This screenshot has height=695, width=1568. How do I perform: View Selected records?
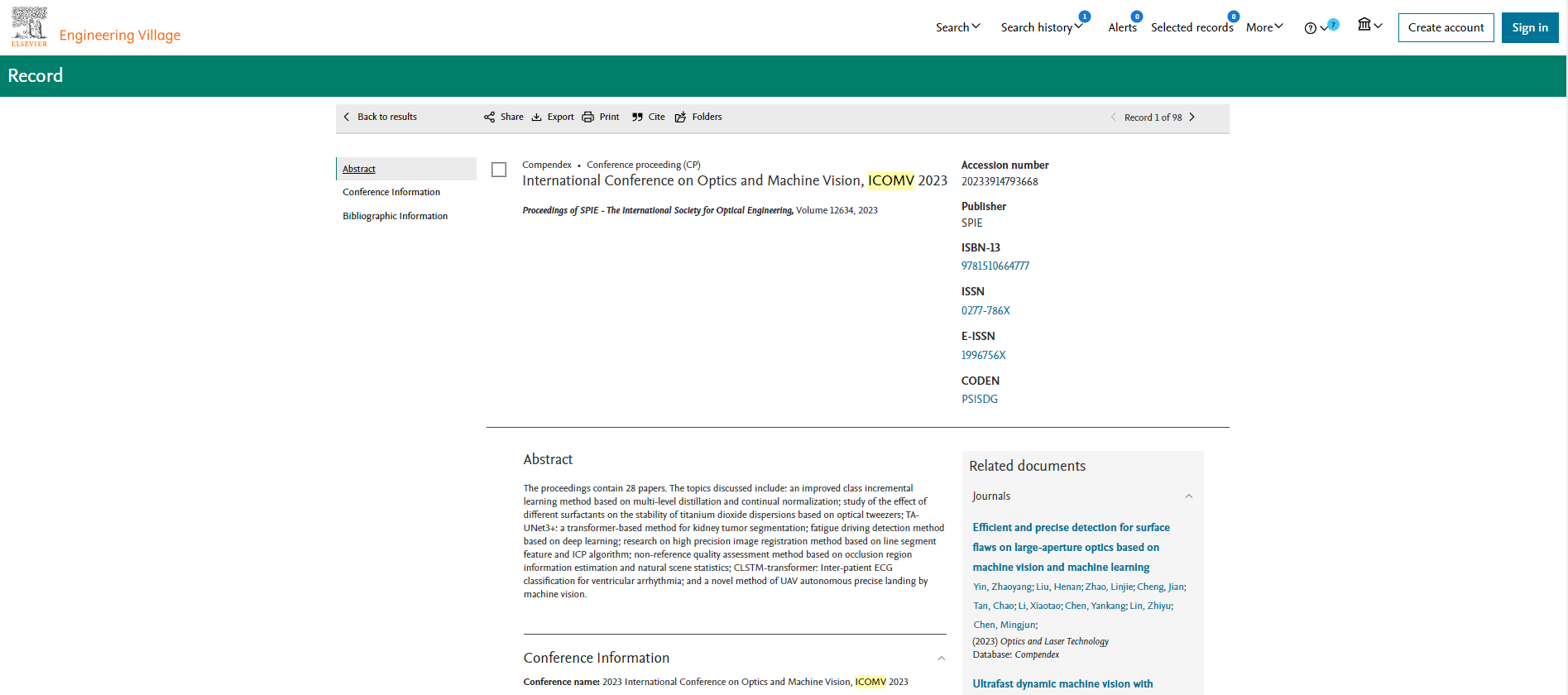(x=1192, y=27)
